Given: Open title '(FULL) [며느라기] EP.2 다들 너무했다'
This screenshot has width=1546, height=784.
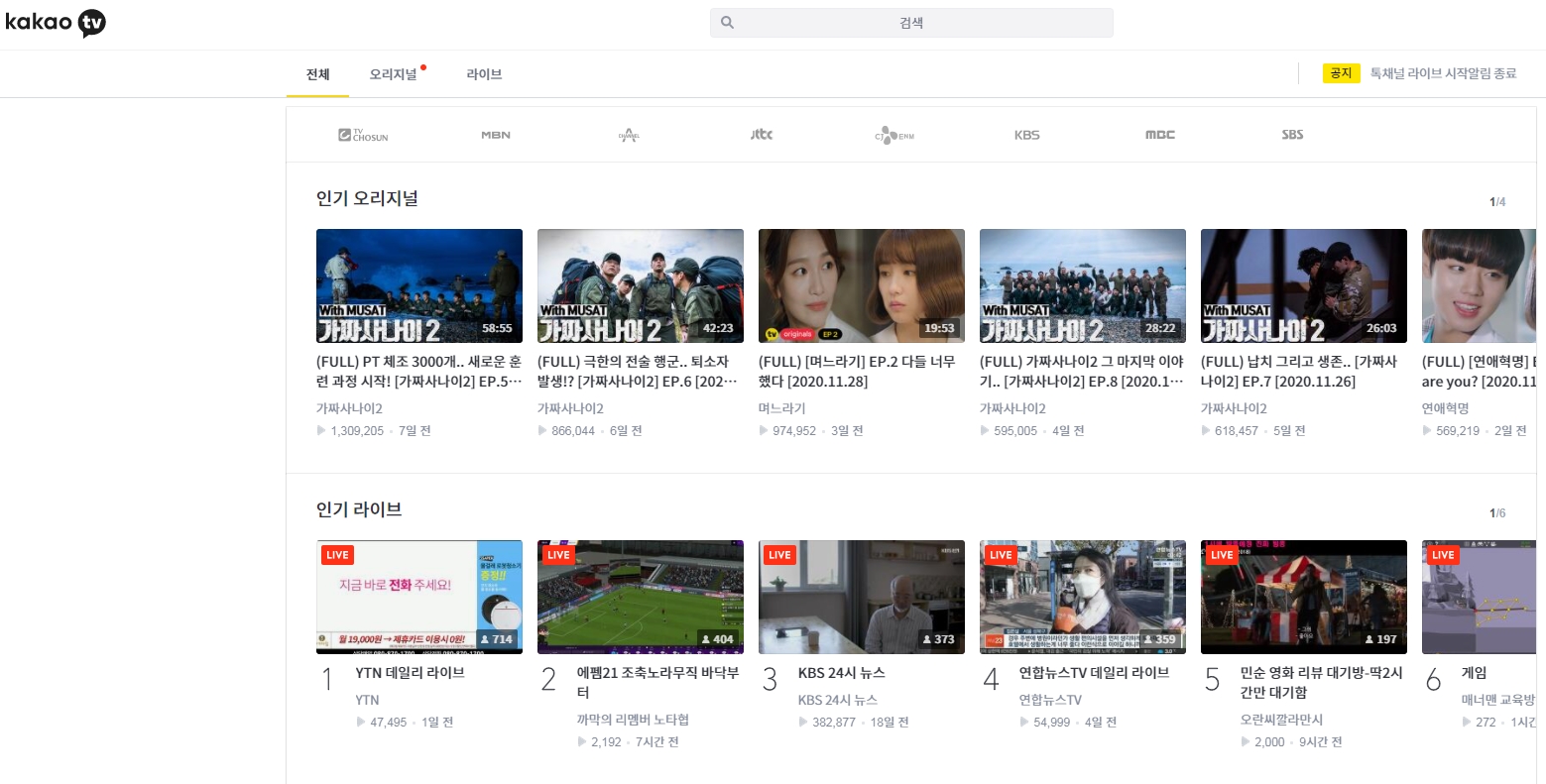Looking at the screenshot, I should point(857,372).
